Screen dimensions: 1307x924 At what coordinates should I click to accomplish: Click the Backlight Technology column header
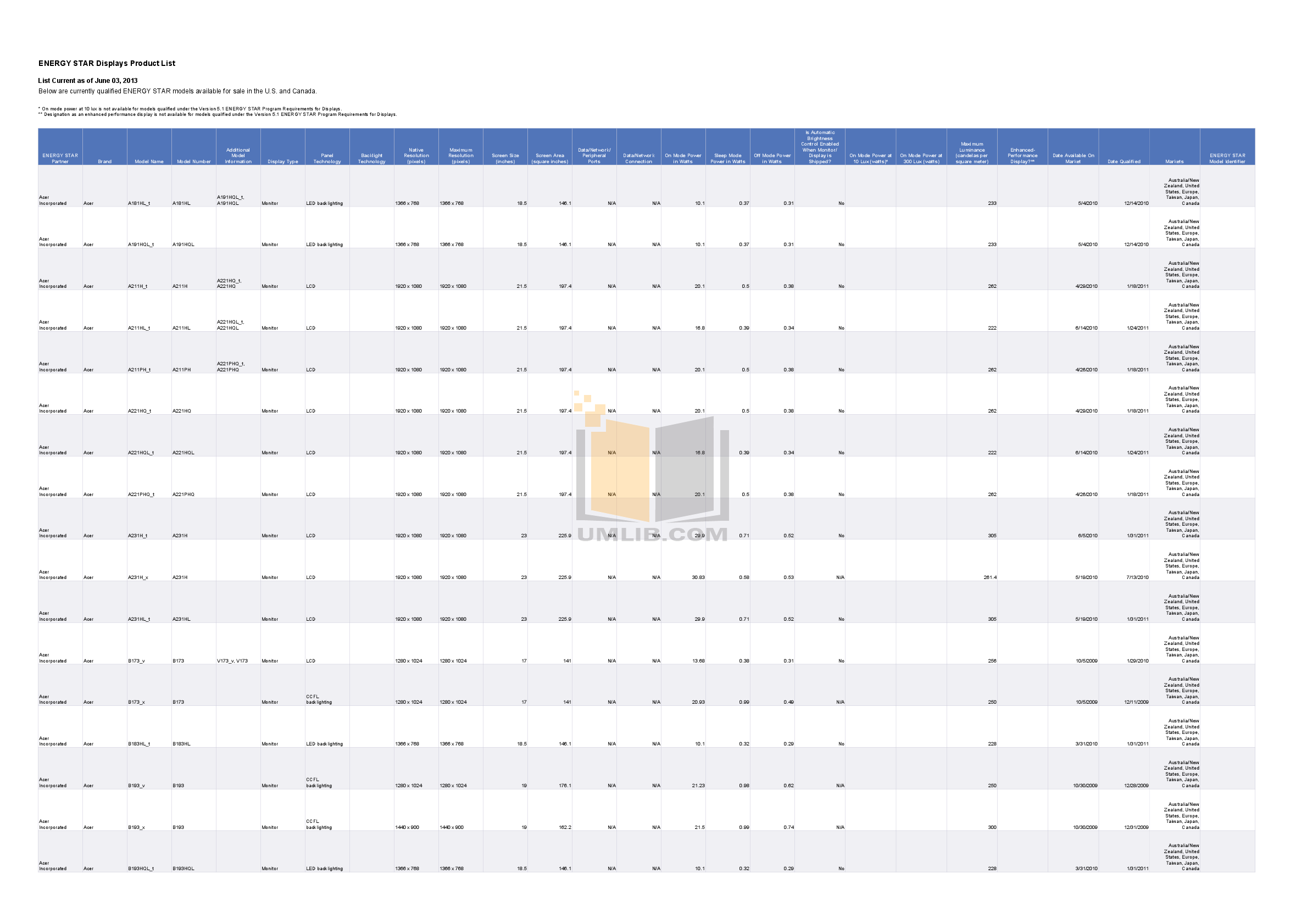(372, 158)
